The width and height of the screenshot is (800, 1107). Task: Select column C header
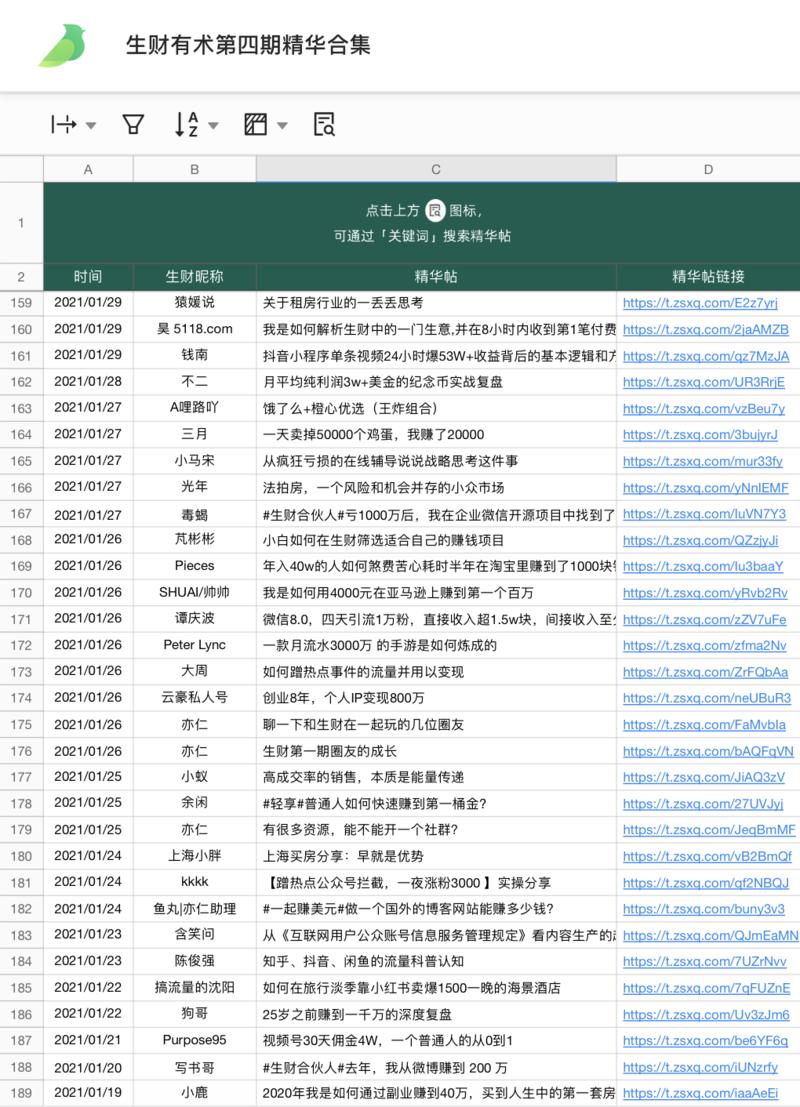coord(435,169)
